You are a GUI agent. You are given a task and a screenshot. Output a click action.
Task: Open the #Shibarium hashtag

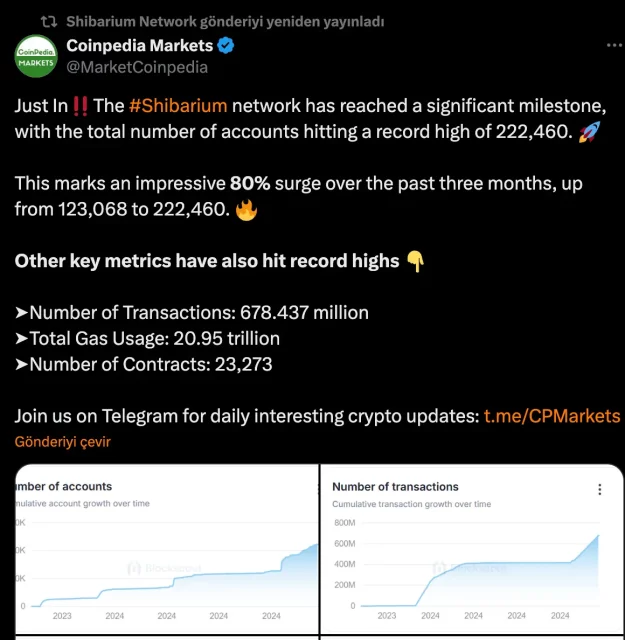click(x=177, y=107)
